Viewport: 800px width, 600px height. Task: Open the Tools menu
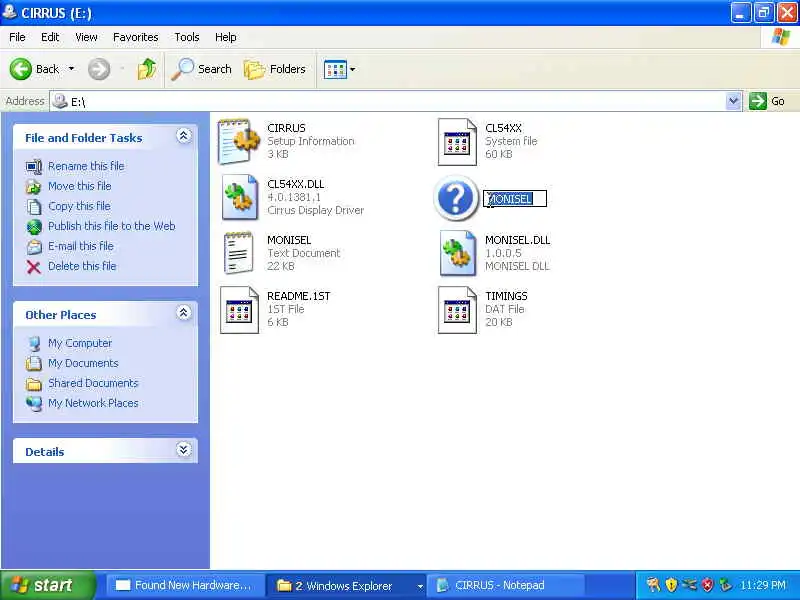tap(187, 37)
